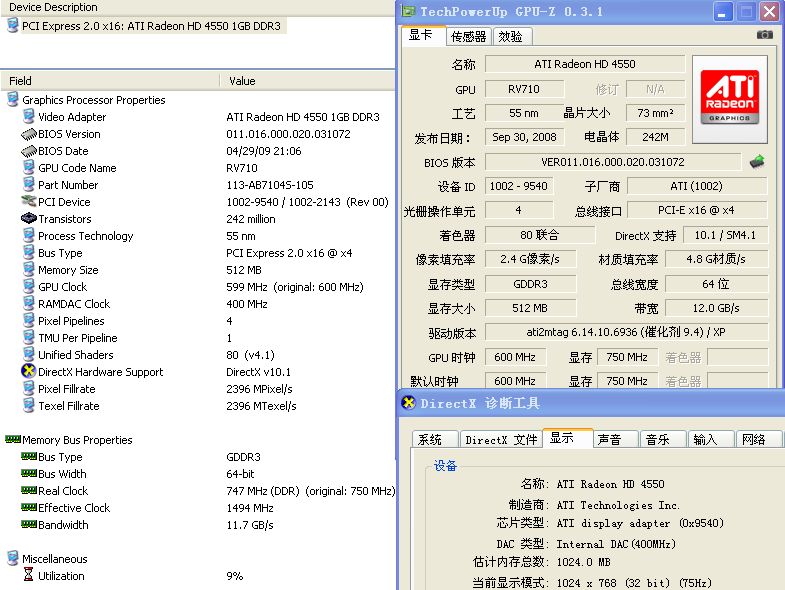Close the GPU-Z window
Screen dimensions: 785x590
[x=769, y=12]
